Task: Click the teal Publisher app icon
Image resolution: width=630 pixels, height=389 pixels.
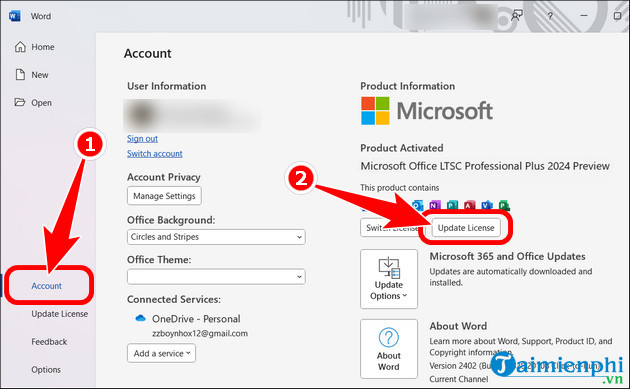Action: 452,205
